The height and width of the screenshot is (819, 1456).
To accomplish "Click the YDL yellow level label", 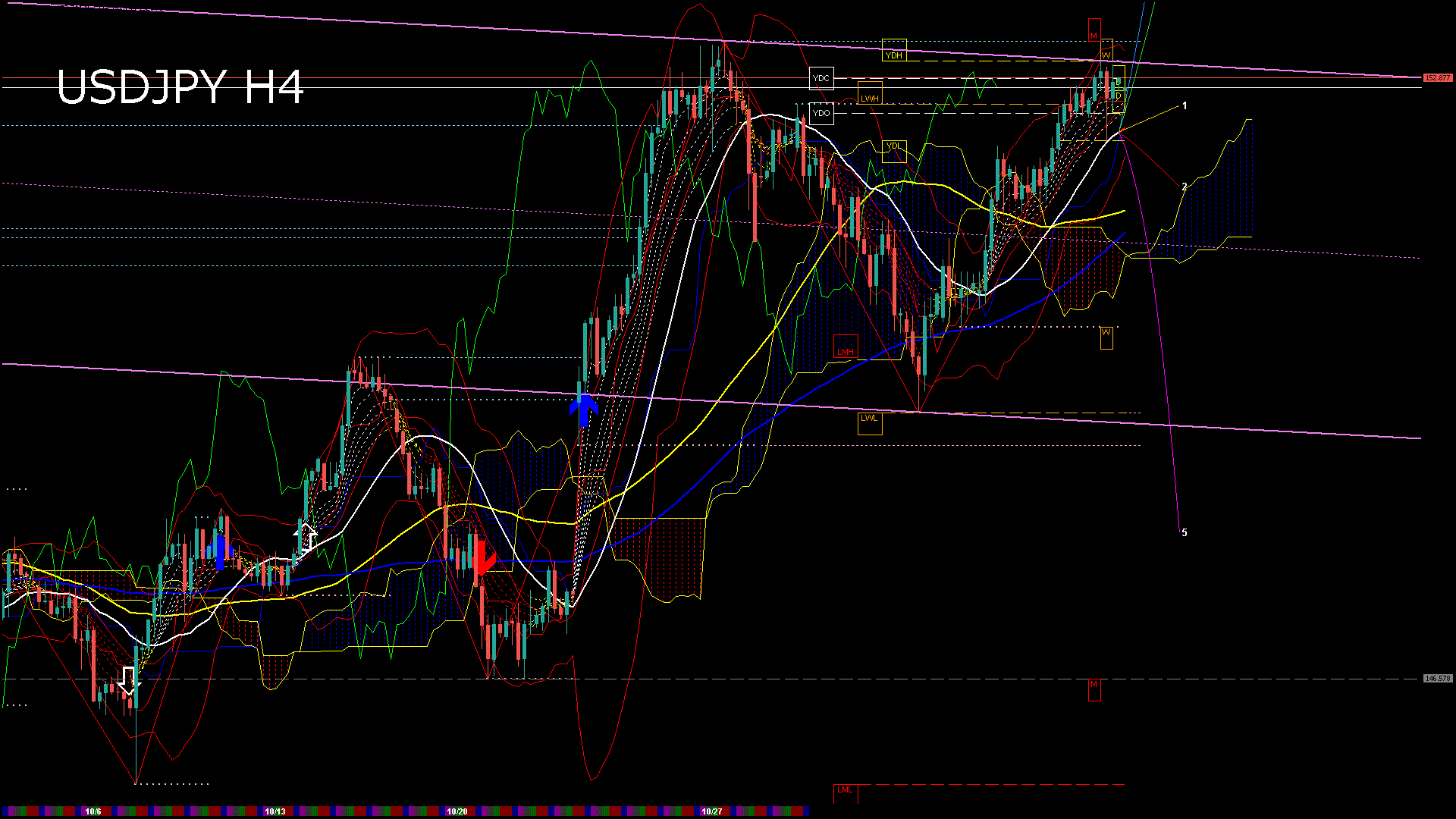I will (x=894, y=146).
